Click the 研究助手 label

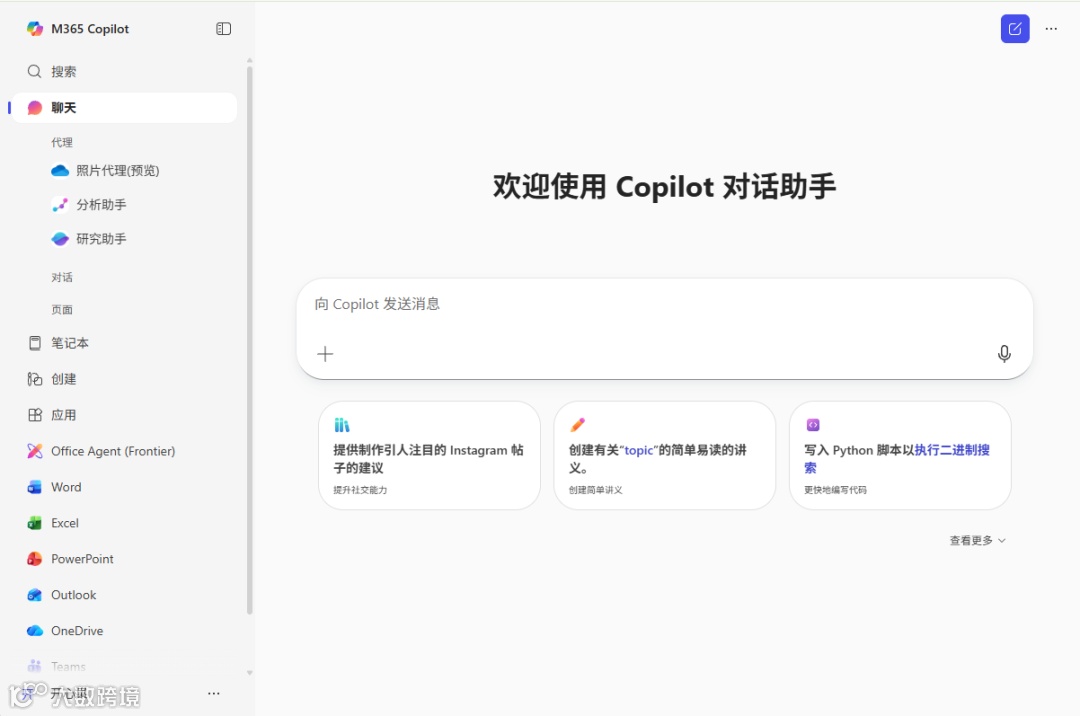point(101,239)
